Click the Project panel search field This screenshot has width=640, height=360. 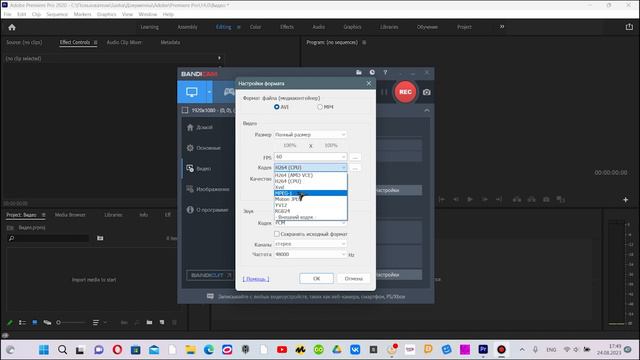pos(49,238)
